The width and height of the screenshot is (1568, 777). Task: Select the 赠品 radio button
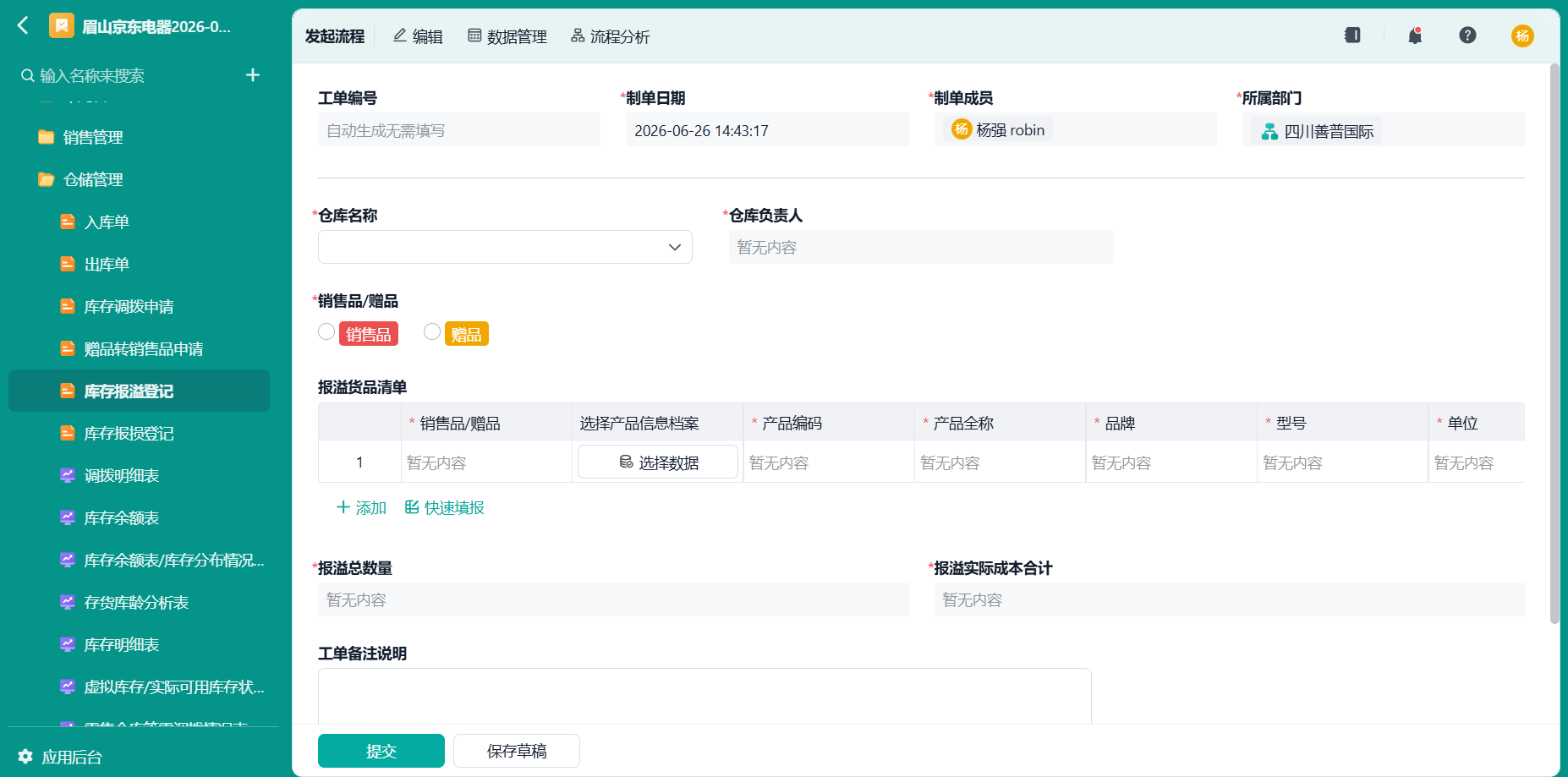tap(432, 331)
